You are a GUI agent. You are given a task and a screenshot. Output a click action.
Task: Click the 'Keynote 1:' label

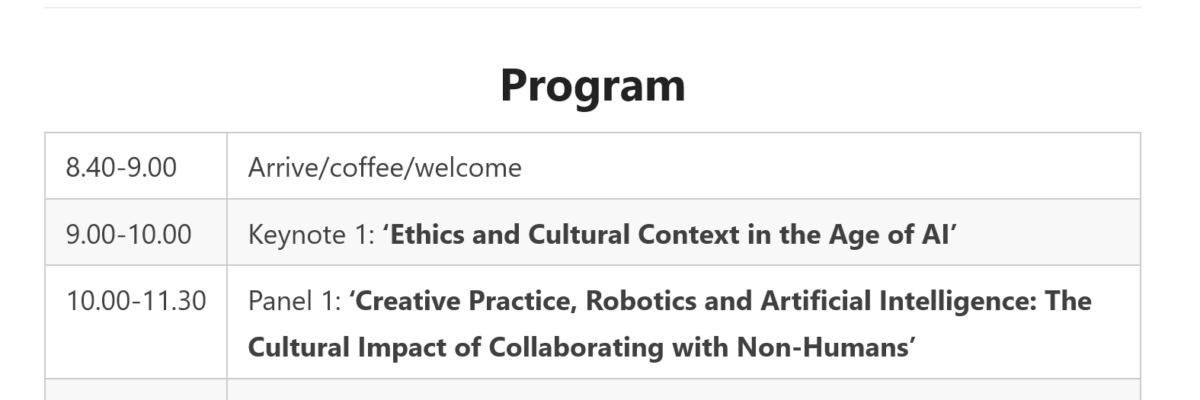pos(311,235)
